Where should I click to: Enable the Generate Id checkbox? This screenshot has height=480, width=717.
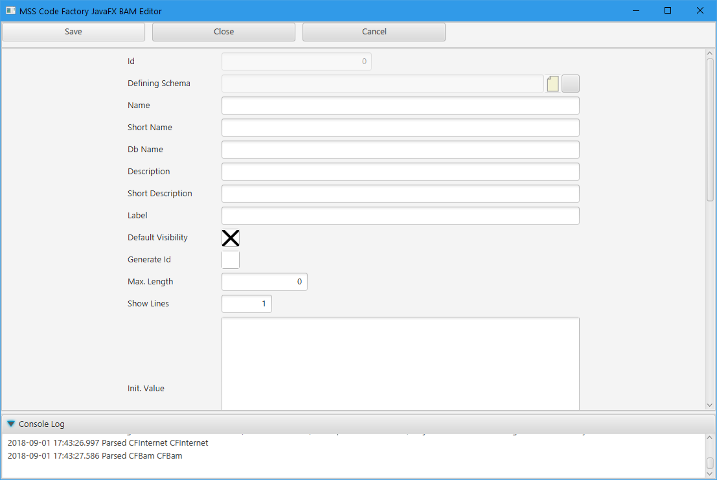click(x=230, y=260)
